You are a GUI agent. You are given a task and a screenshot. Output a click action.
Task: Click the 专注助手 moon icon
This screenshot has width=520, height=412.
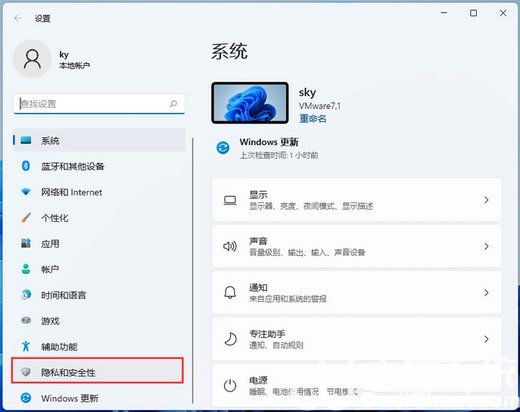pos(230,339)
